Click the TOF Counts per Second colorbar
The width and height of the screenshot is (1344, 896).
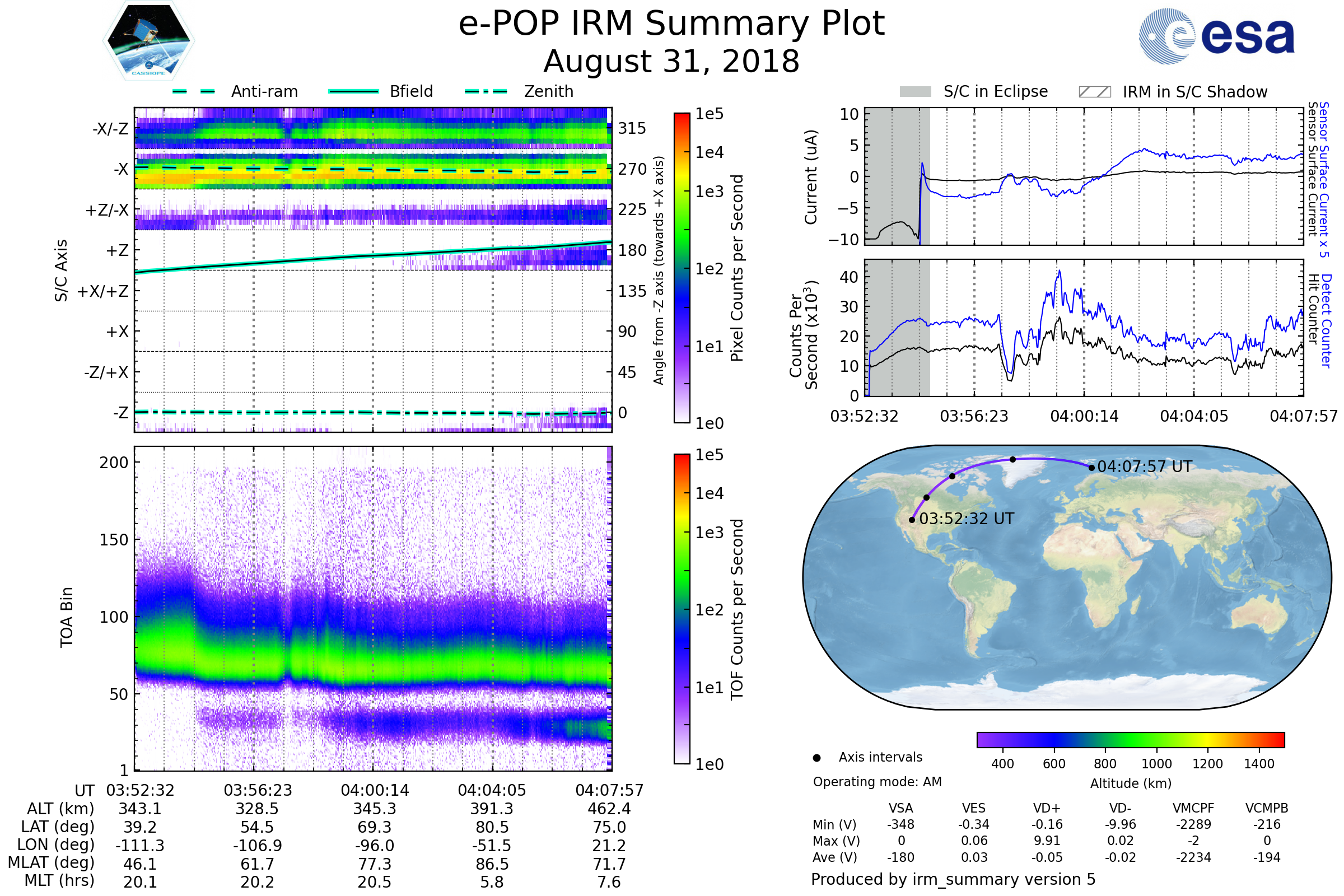[682, 609]
